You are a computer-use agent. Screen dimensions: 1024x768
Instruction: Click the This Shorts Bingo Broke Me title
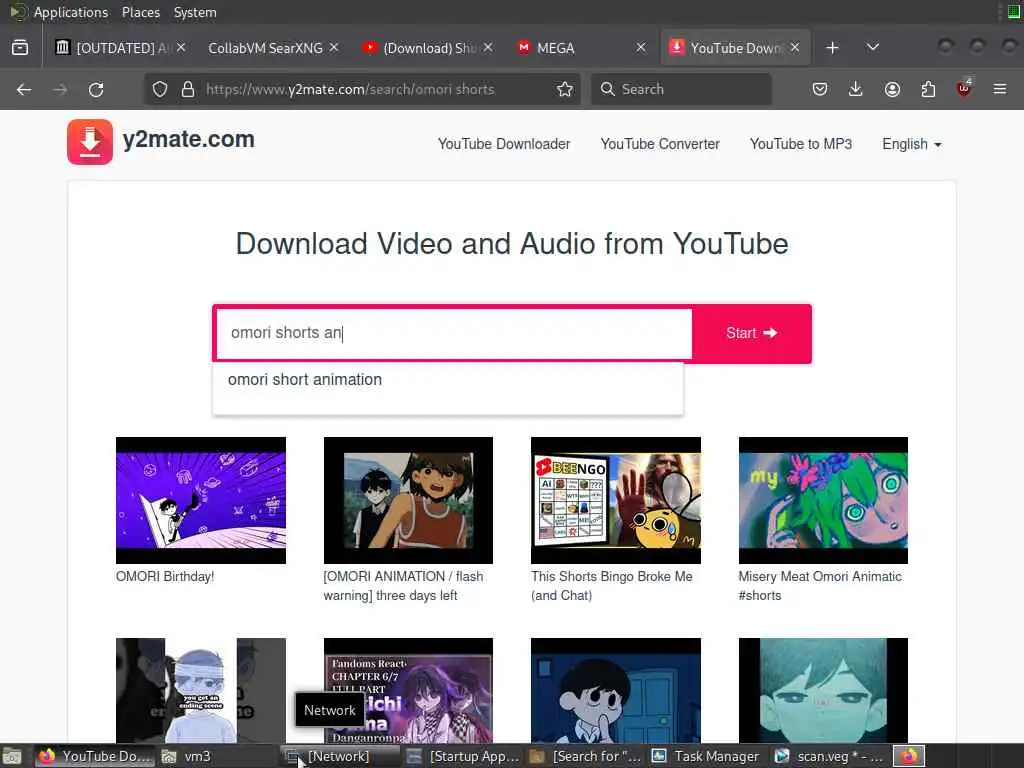coord(611,586)
